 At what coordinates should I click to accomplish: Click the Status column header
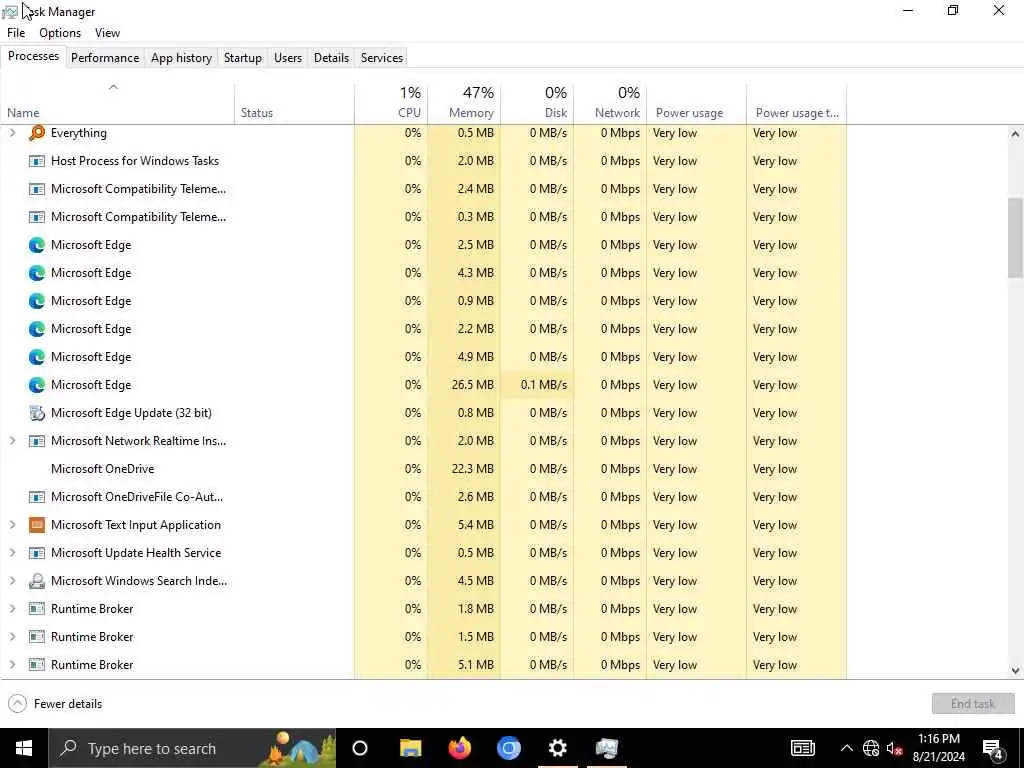295,104
